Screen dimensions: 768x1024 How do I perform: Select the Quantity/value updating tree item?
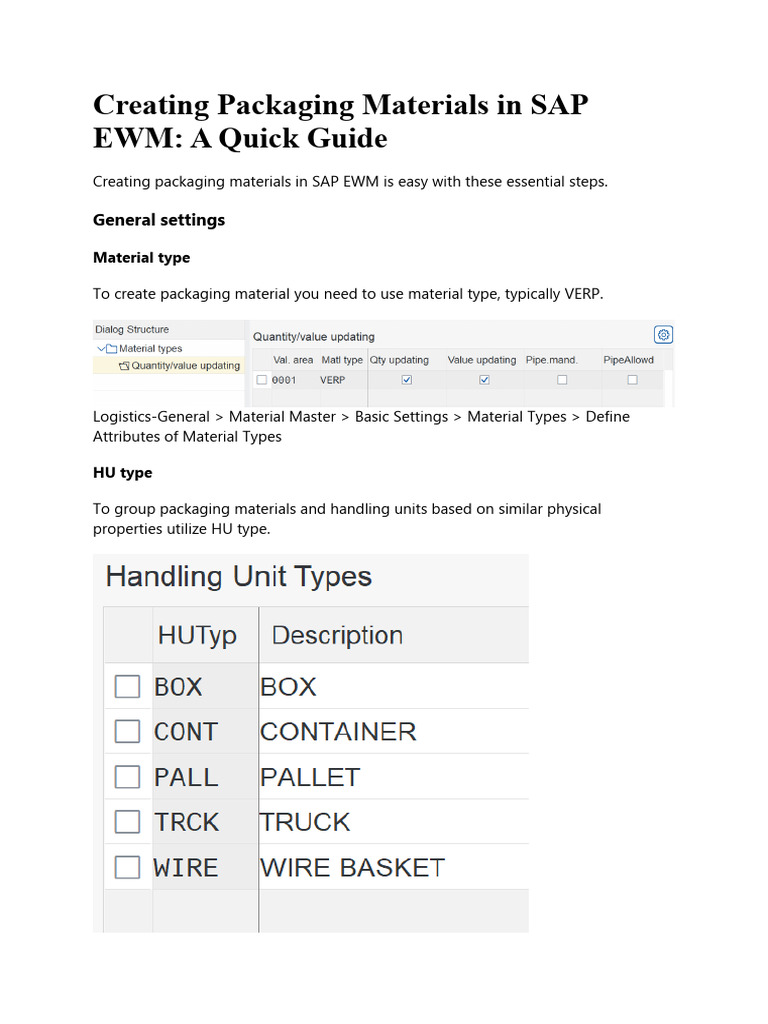point(185,366)
